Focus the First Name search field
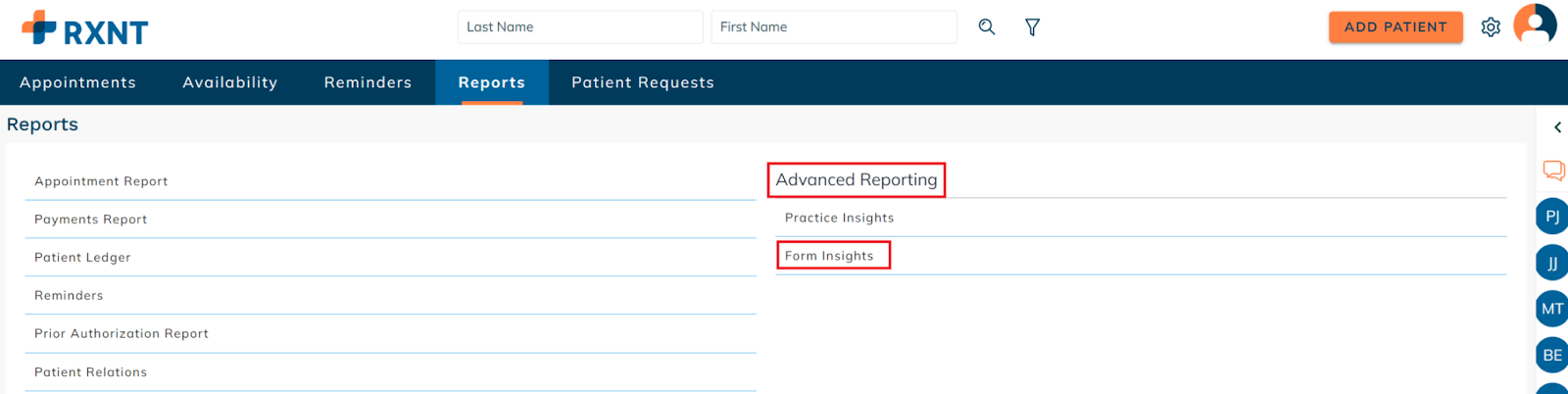 point(834,27)
